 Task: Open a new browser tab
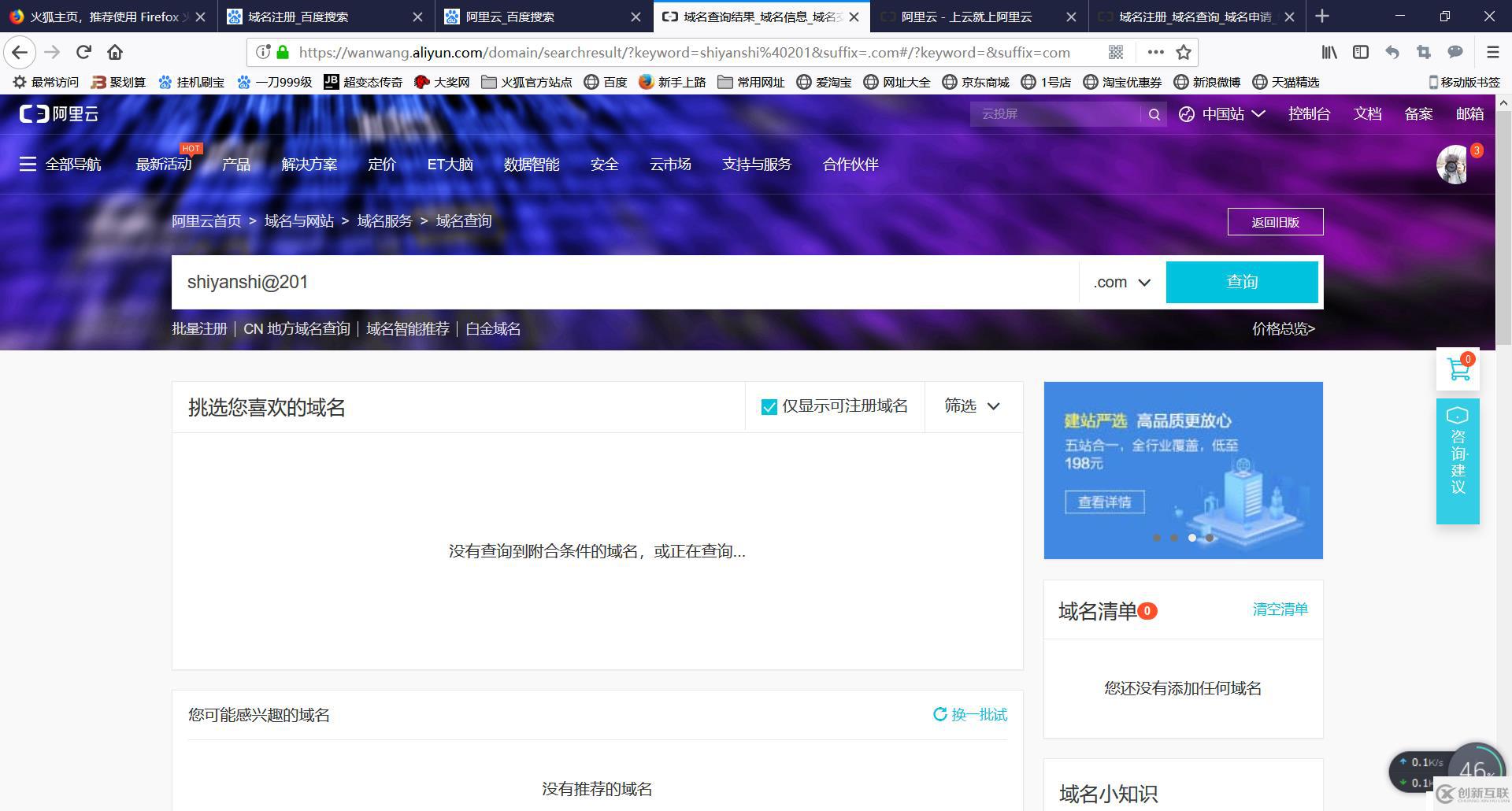coord(1322,16)
